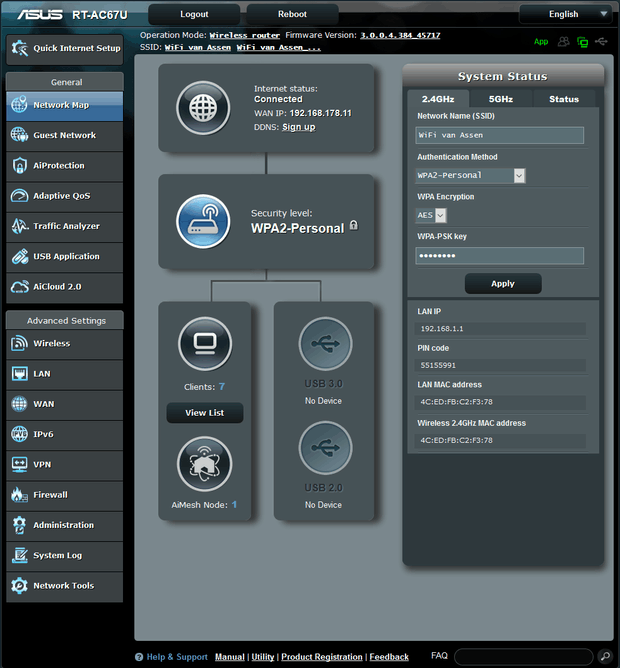Open Network Map in the sidebar

65,105
